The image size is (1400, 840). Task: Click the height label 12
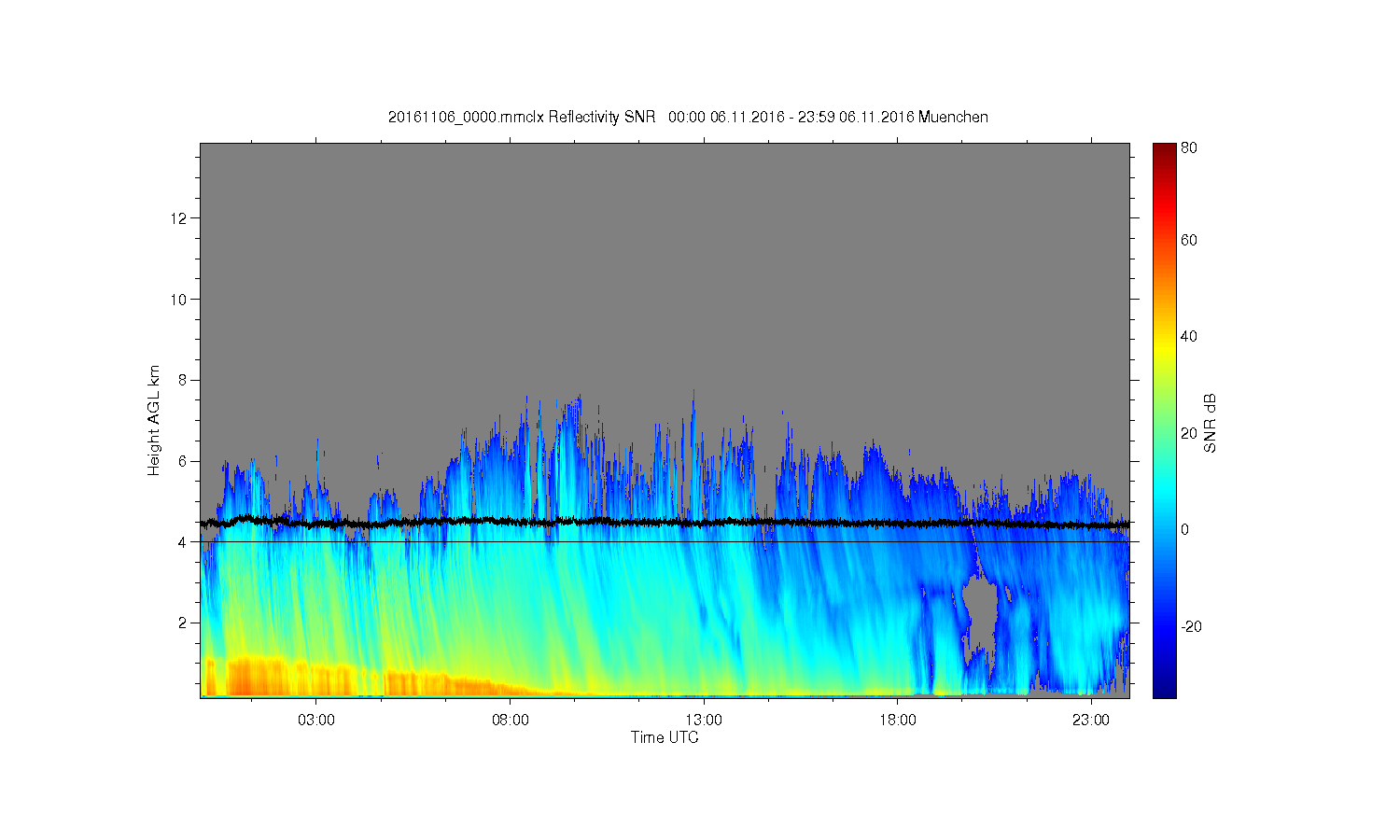[x=180, y=218]
